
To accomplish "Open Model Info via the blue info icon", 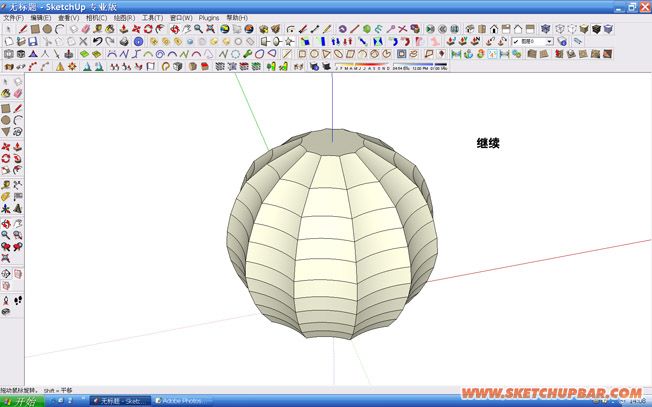I will pyautogui.click(x=138, y=41).
